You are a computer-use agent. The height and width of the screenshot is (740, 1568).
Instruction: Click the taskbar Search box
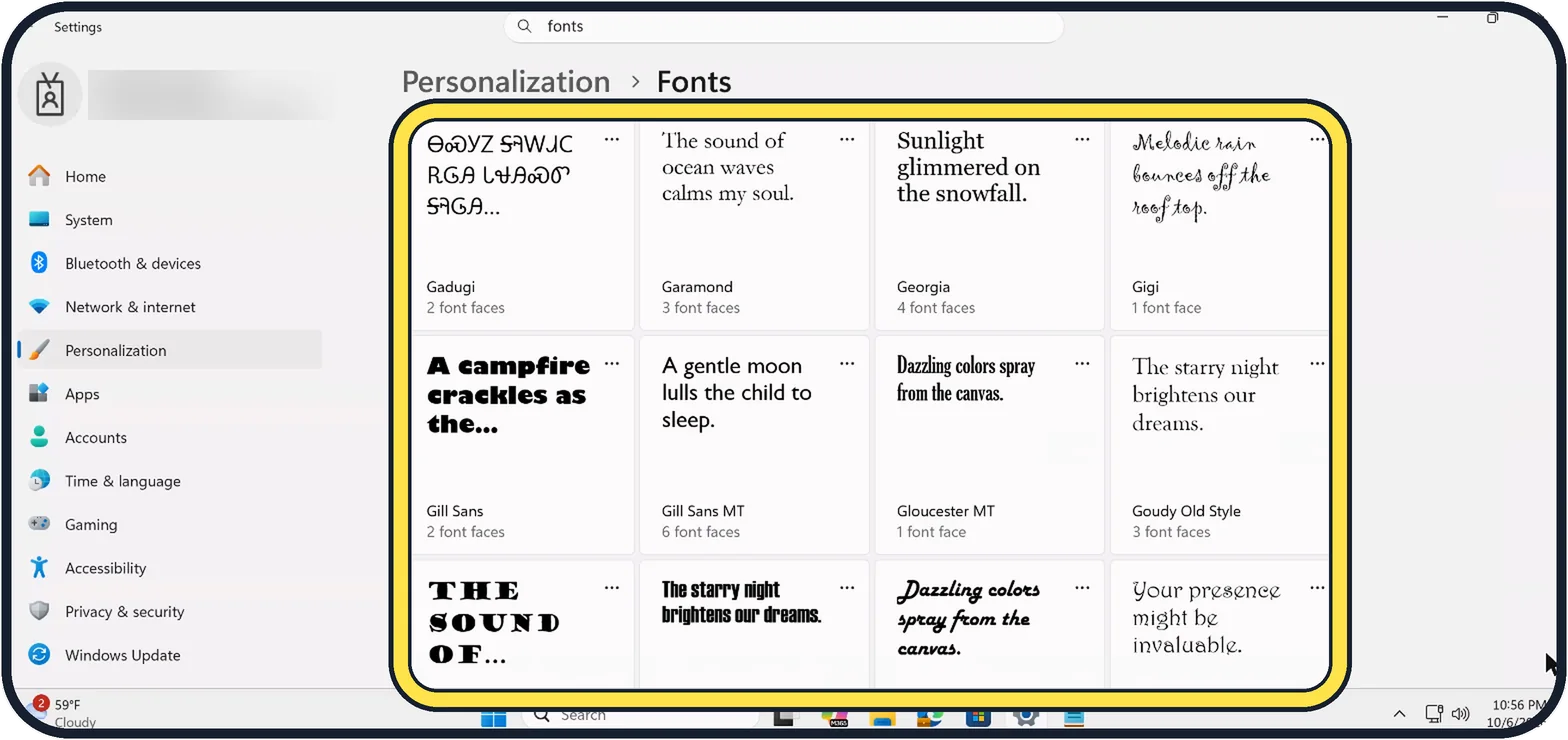(x=640, y=715)
